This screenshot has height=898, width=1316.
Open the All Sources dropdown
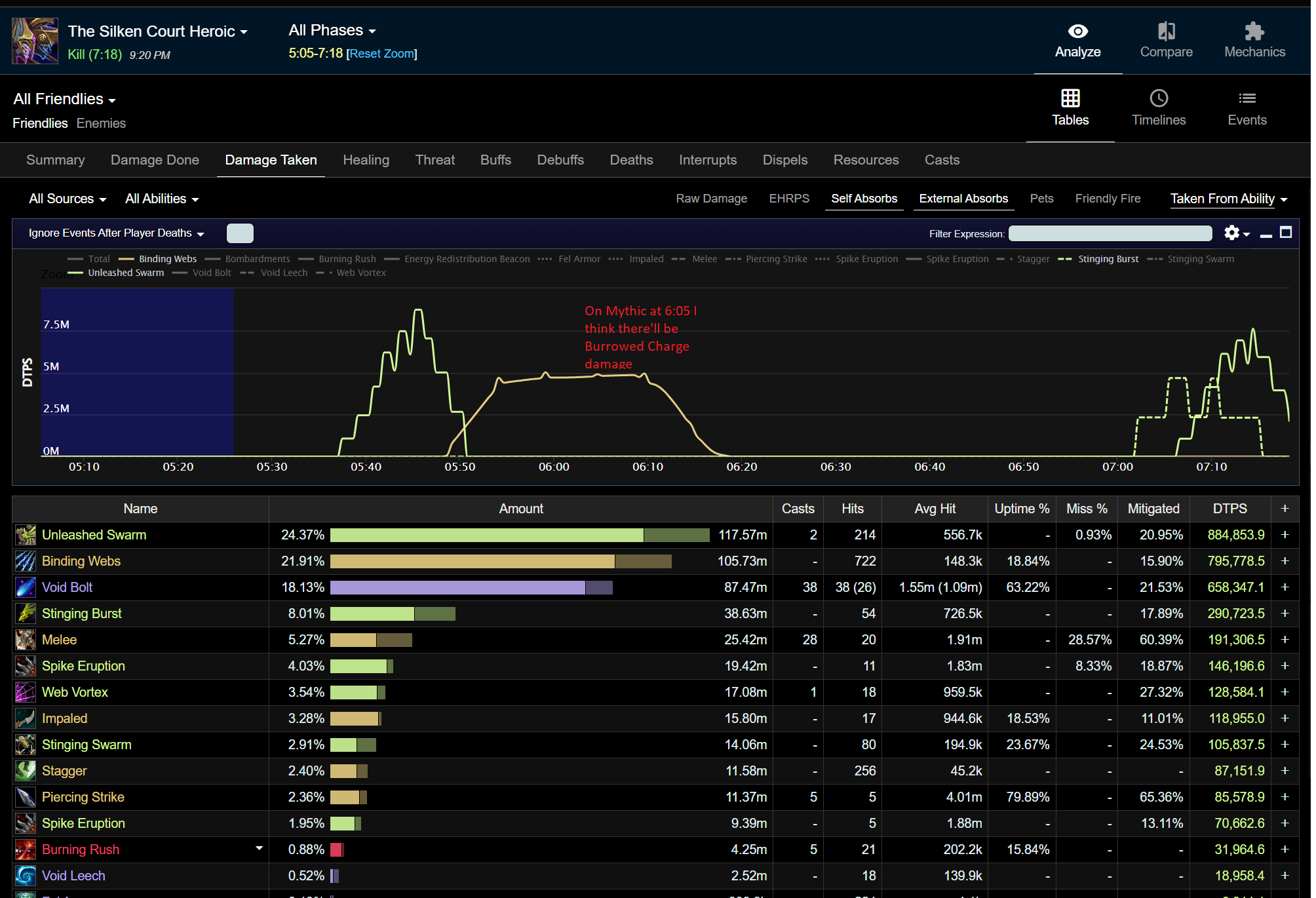pyautogui.click(x=68, y=199)
